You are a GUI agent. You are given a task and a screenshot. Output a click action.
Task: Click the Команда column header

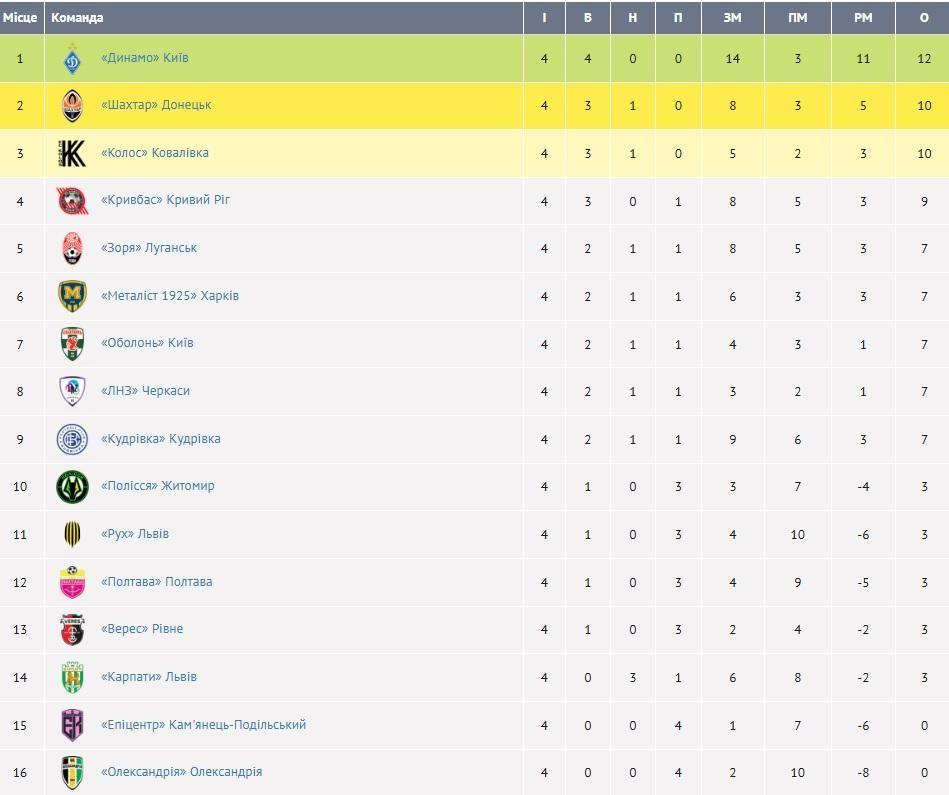pos(77,18)
